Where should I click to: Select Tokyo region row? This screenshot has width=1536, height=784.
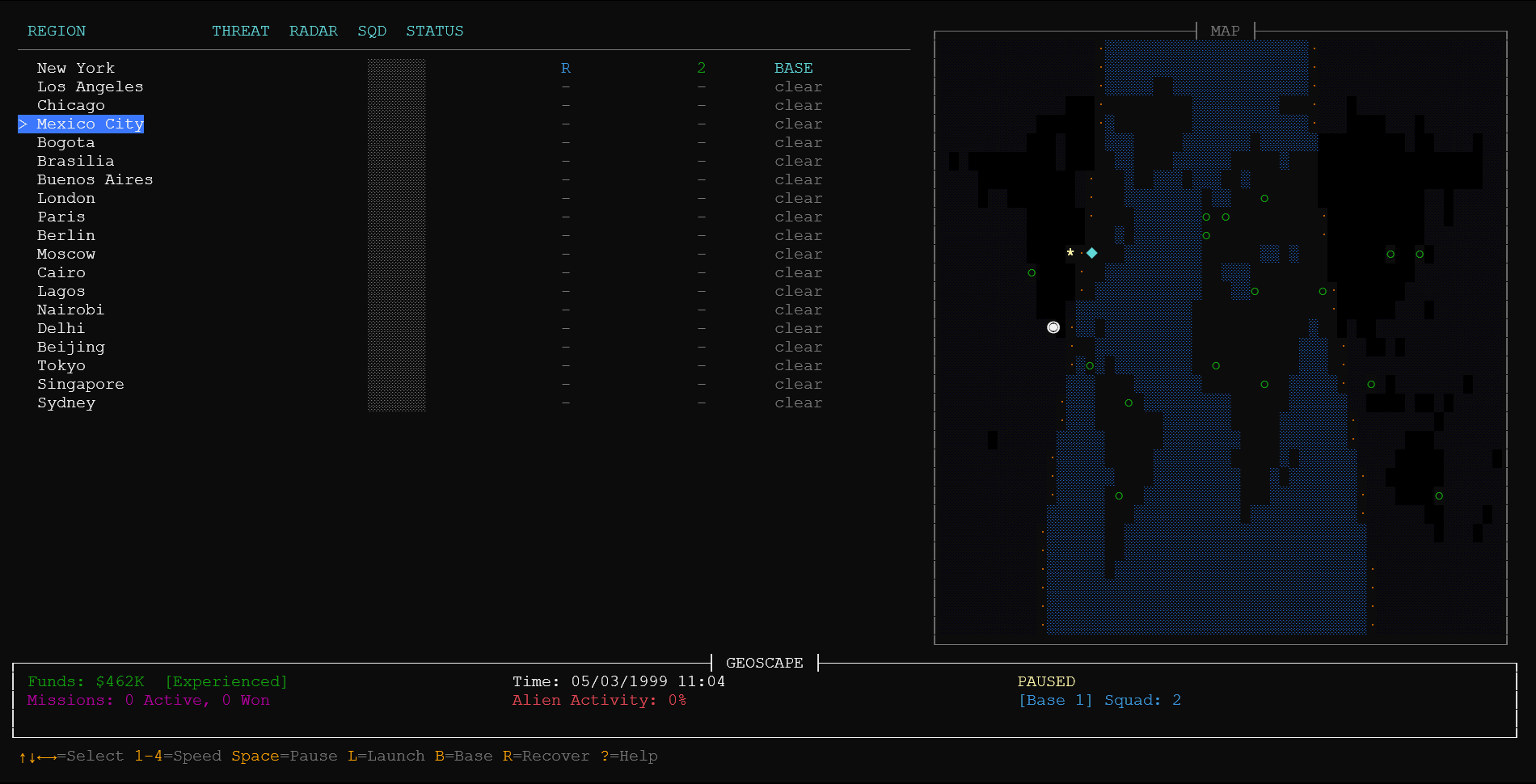point(61,365)
